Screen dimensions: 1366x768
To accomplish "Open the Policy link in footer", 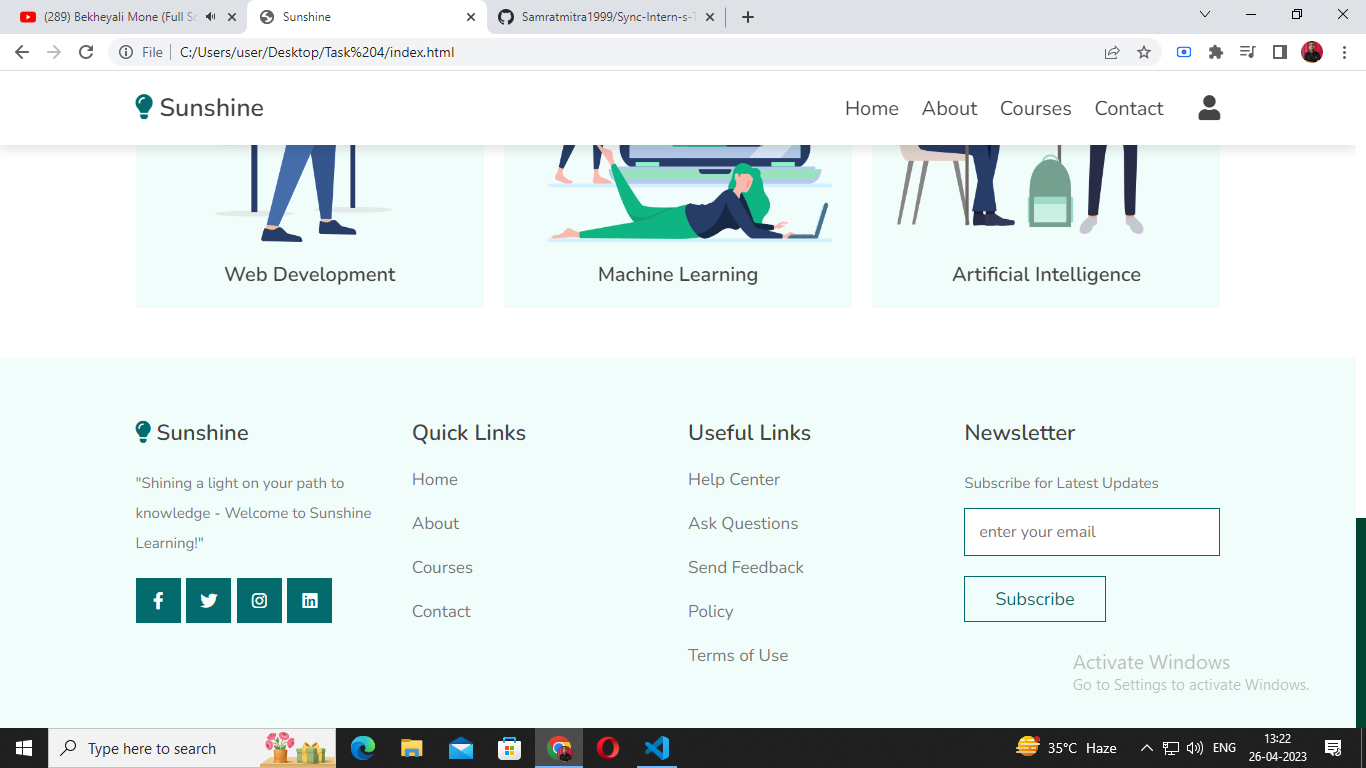I will click(x=711, y=612).
